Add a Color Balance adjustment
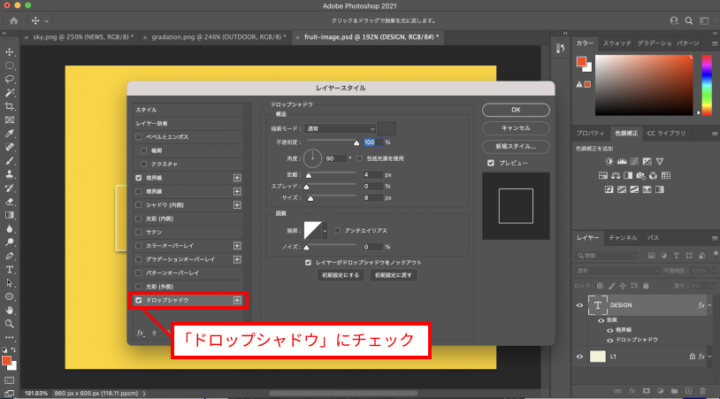The image size is (720, 399). [x=616, y=175]
